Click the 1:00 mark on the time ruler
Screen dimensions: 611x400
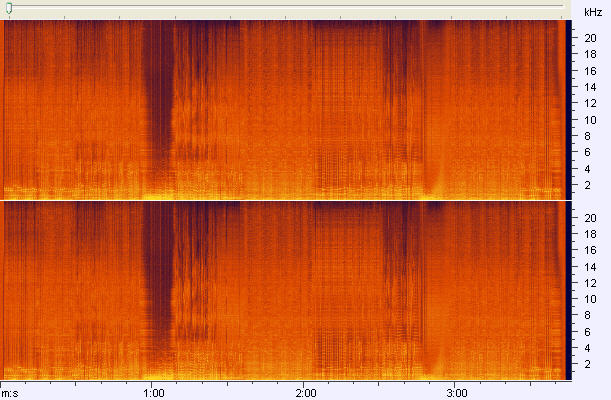(153, 391)
